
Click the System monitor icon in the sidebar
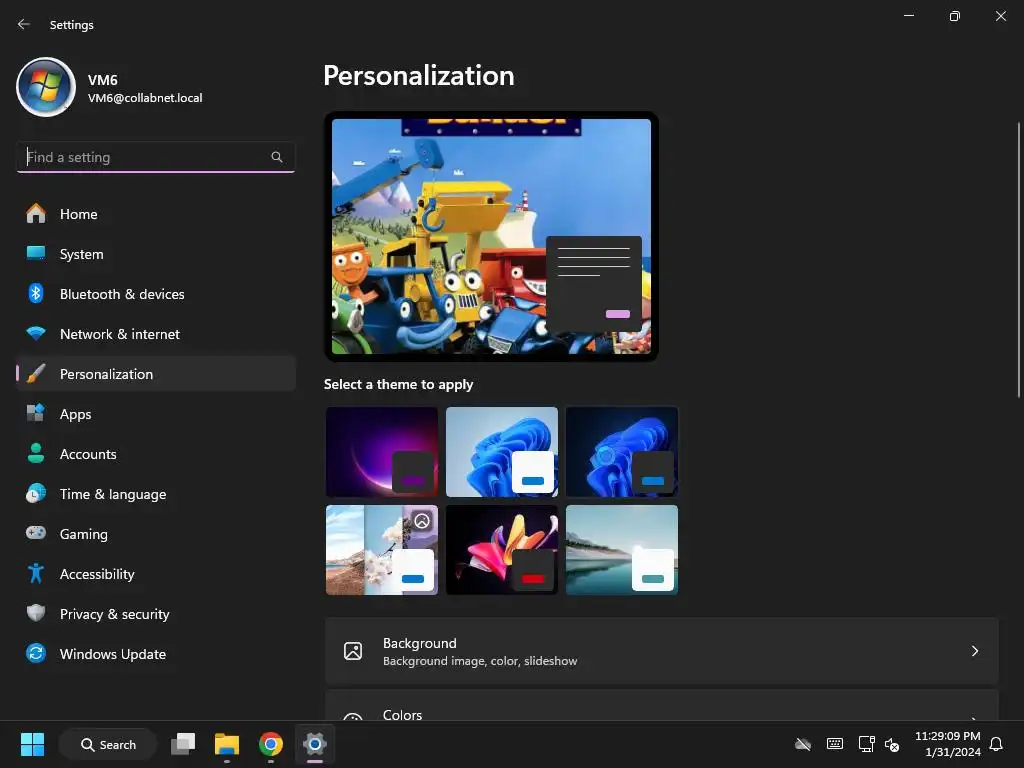pyautogui.click(x=36, y=253)
